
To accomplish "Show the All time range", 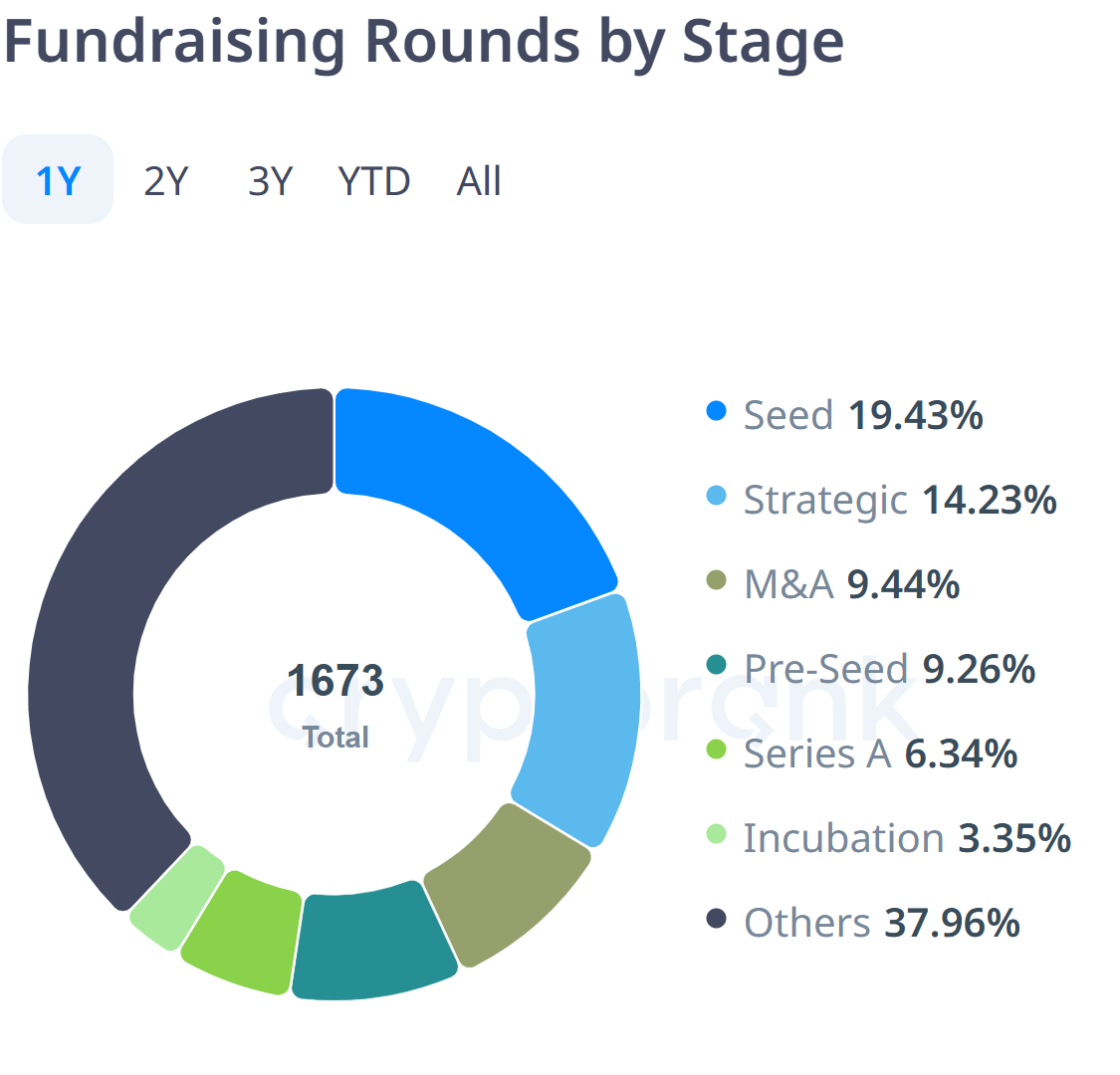I will (x=479, y=181).
